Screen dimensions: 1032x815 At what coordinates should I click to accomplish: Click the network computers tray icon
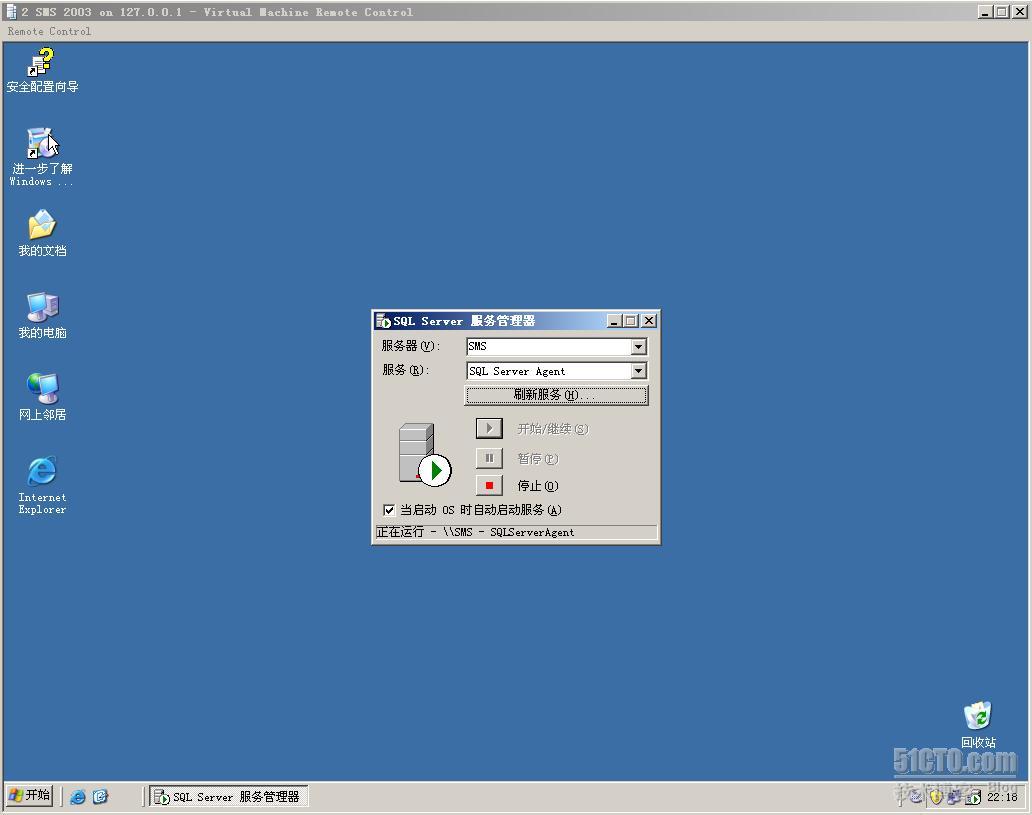954,797
